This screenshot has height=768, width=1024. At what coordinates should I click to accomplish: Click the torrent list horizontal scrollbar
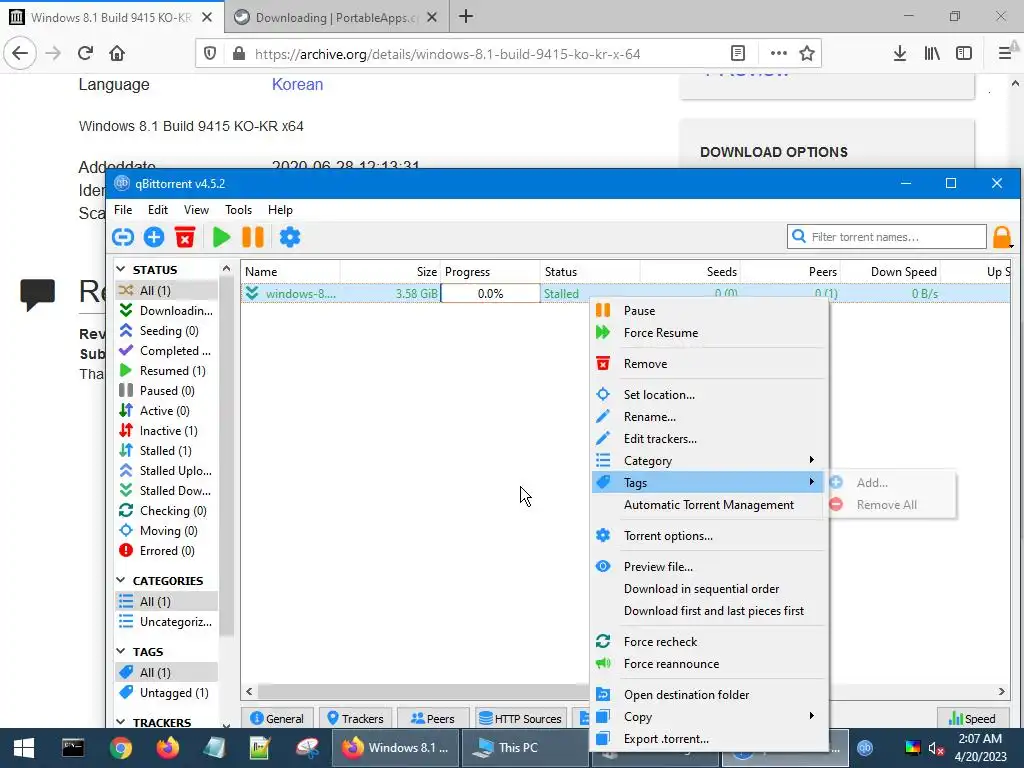click(421, 691)
